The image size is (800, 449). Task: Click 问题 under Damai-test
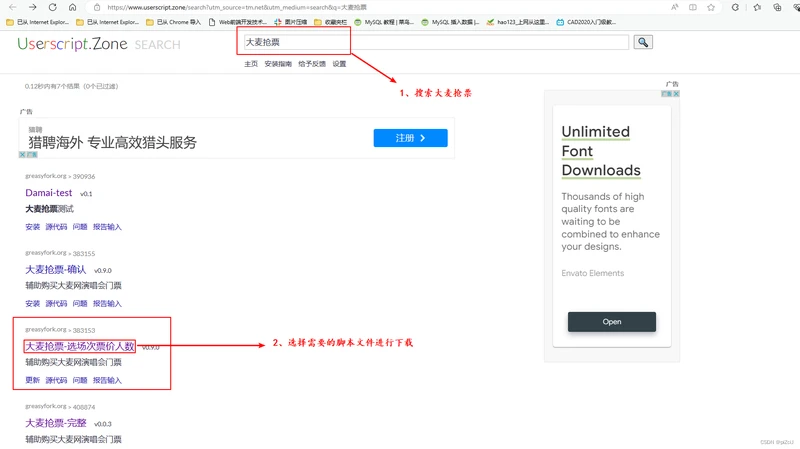pyautogui.click(x=80, y=227)
